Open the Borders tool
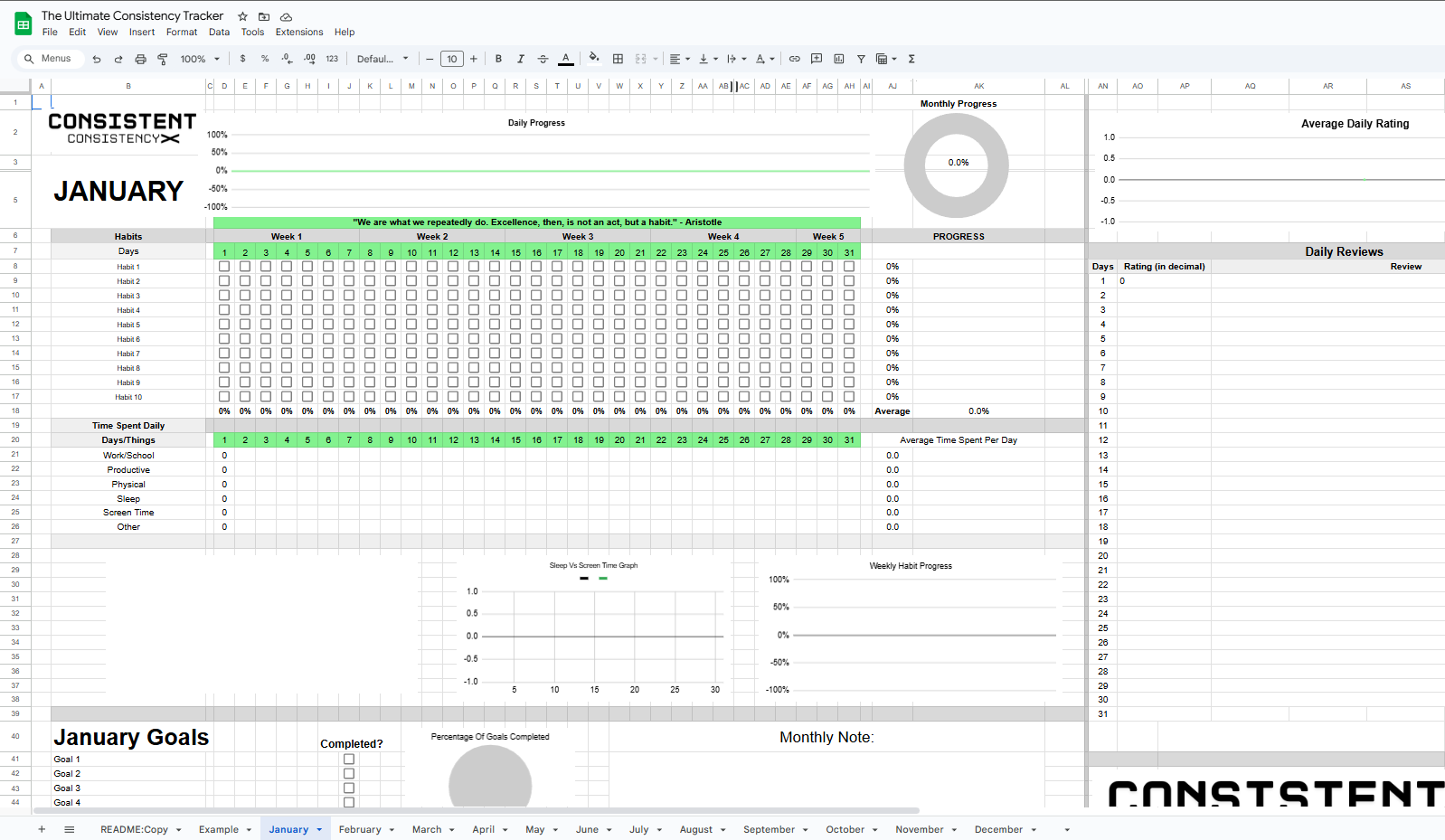 618,59
